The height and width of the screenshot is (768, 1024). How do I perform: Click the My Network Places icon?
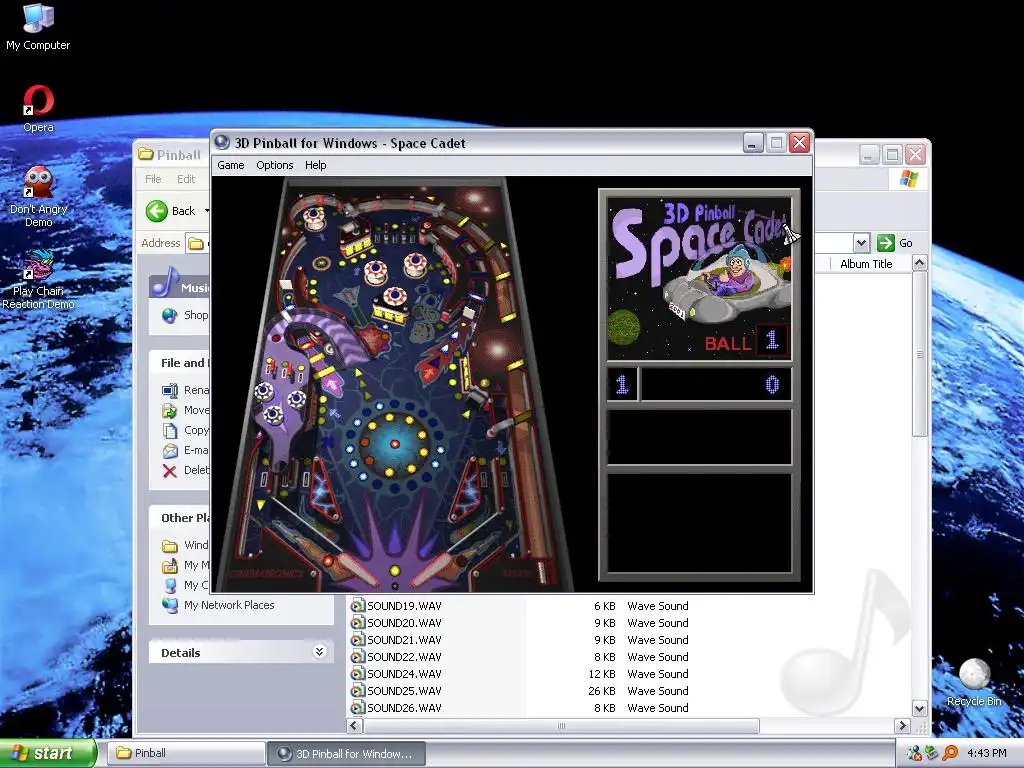coord(170,605)
